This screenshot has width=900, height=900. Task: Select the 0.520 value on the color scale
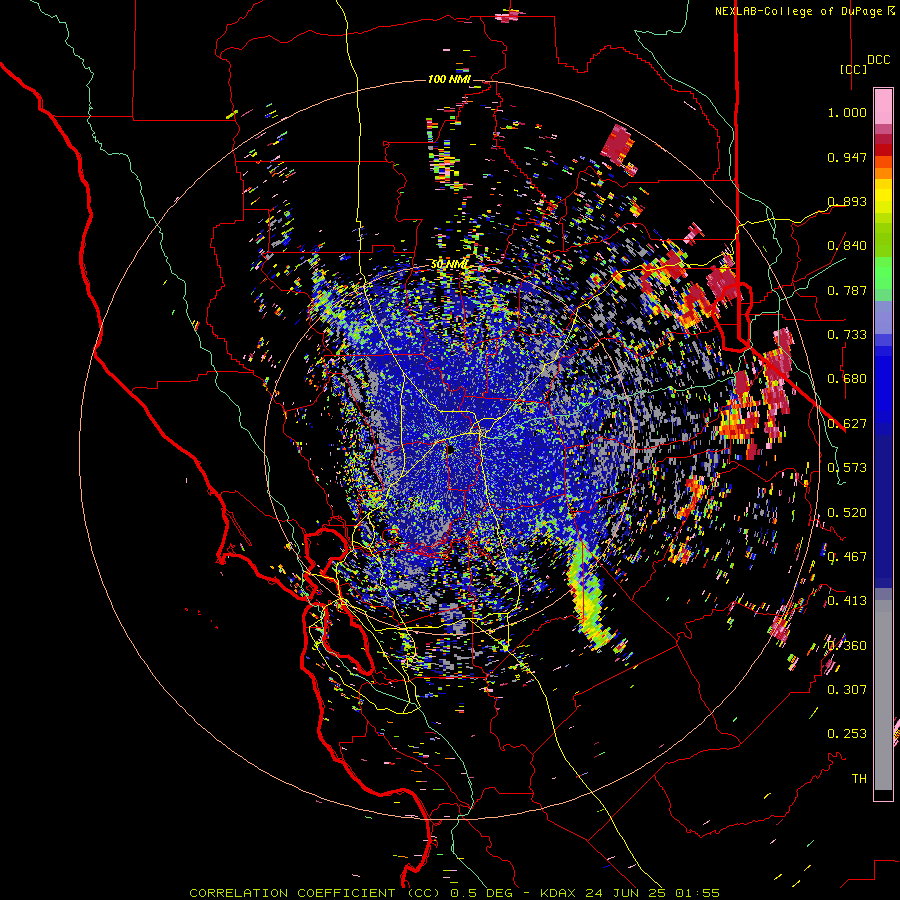pos(847,513)
